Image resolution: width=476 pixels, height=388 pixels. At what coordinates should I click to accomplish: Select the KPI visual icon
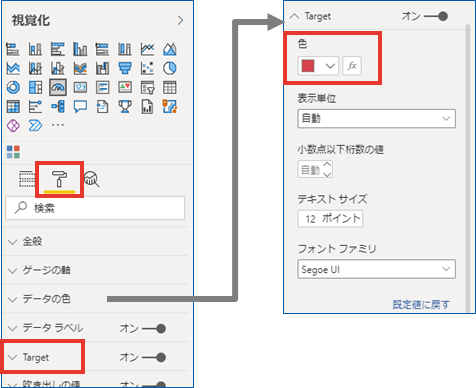[125, 87]
